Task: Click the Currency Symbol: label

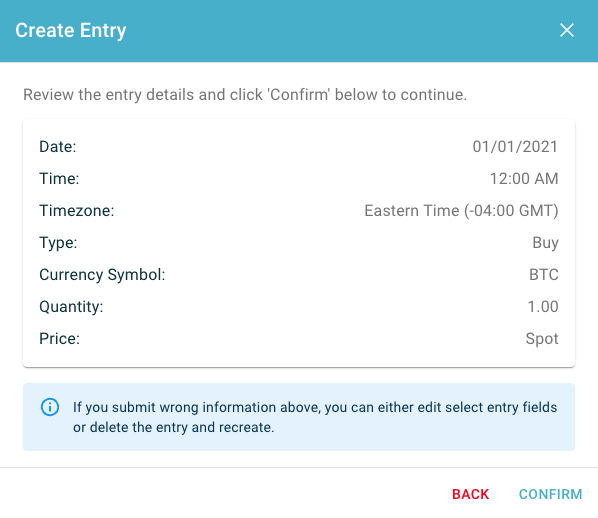Action: tap(102, 275)
